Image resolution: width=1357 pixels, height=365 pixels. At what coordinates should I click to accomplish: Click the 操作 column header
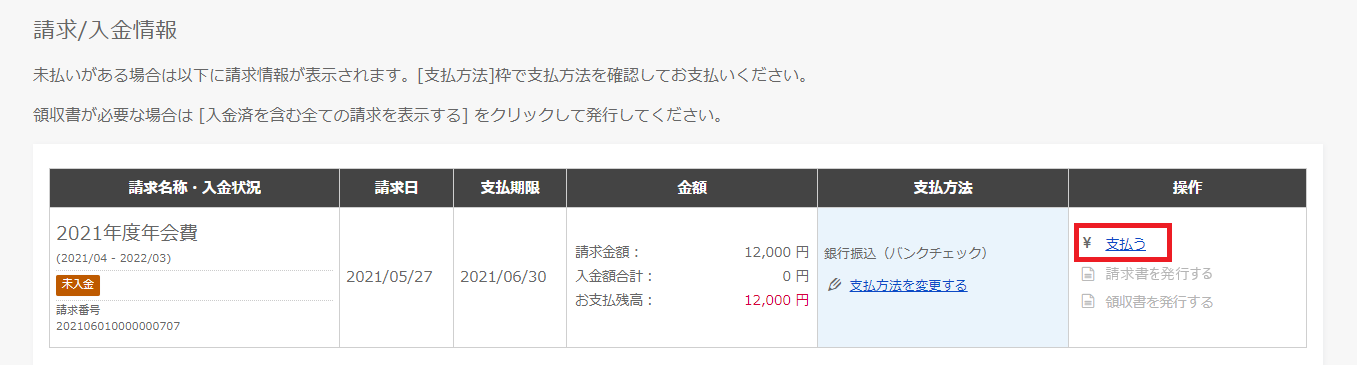[1187, 188]
